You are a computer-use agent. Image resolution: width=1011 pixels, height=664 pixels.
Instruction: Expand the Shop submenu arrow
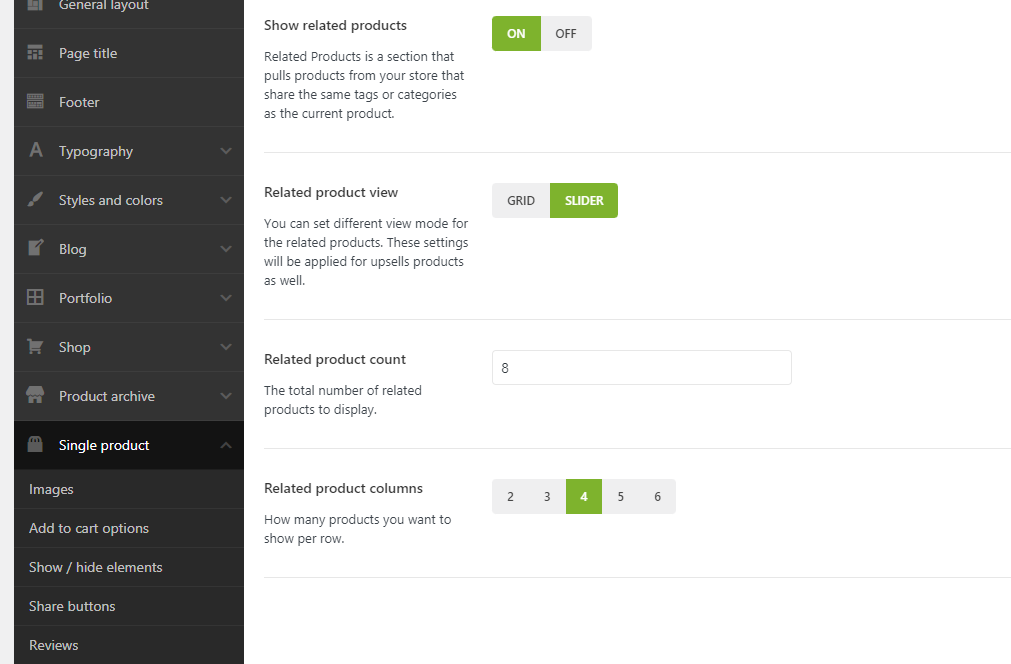point(226,347)
